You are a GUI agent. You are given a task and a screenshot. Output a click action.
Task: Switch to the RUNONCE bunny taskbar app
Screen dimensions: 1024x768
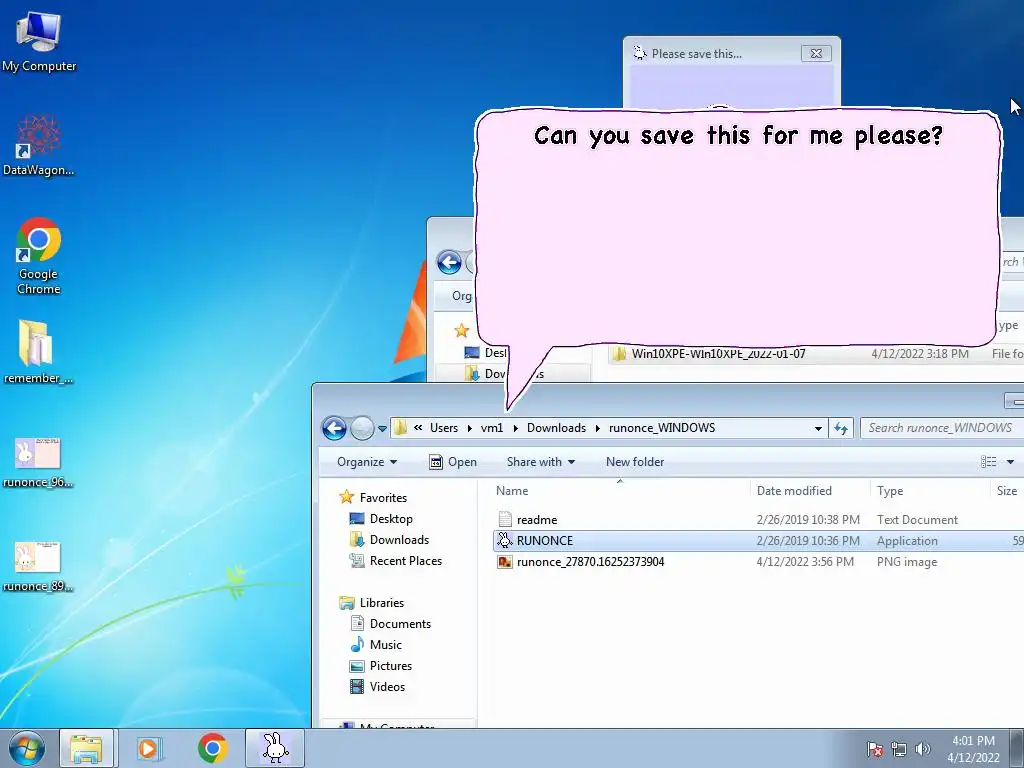point(275,748)
